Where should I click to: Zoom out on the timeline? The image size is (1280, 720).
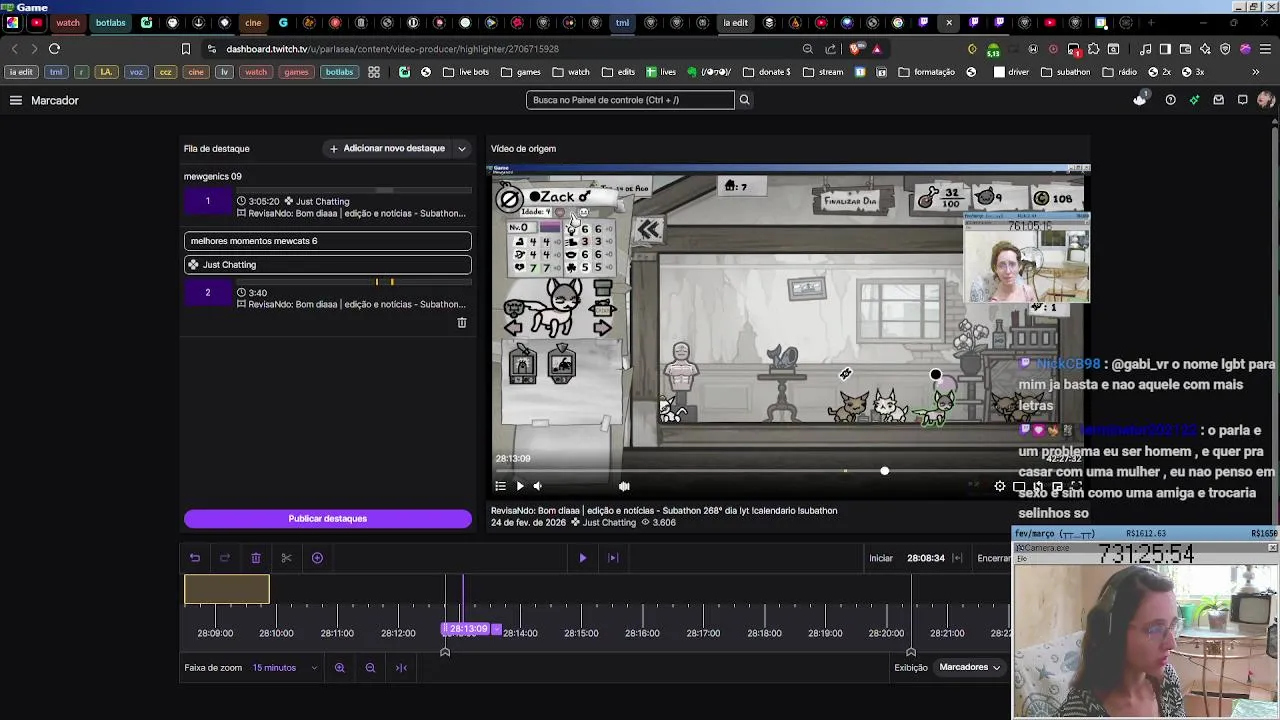click(x=370, y=668)
